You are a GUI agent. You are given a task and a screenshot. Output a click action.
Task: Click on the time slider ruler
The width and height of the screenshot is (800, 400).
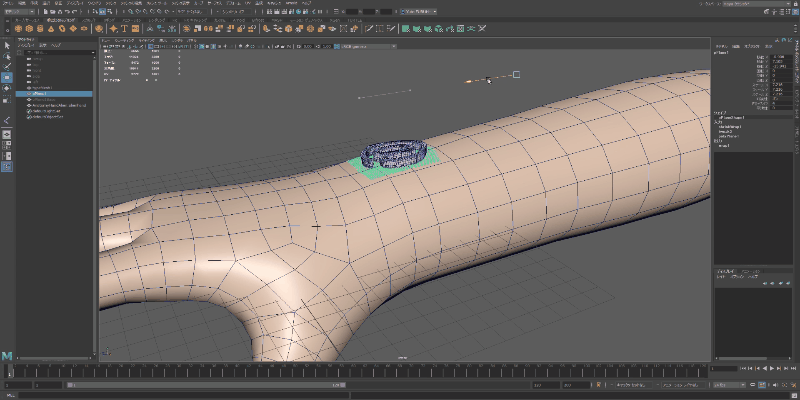350,371
